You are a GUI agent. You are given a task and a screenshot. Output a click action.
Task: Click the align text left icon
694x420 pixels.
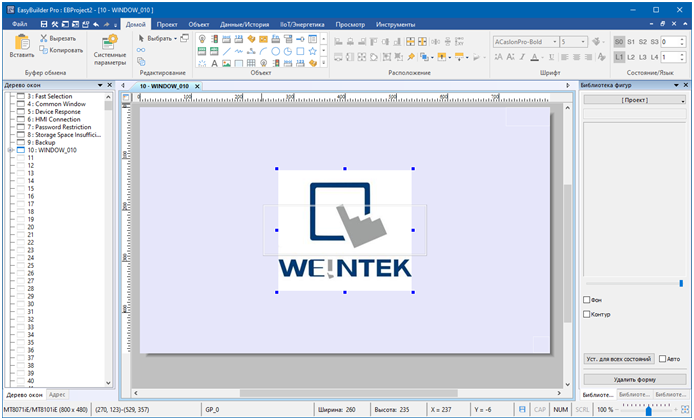tap(564, 57)
